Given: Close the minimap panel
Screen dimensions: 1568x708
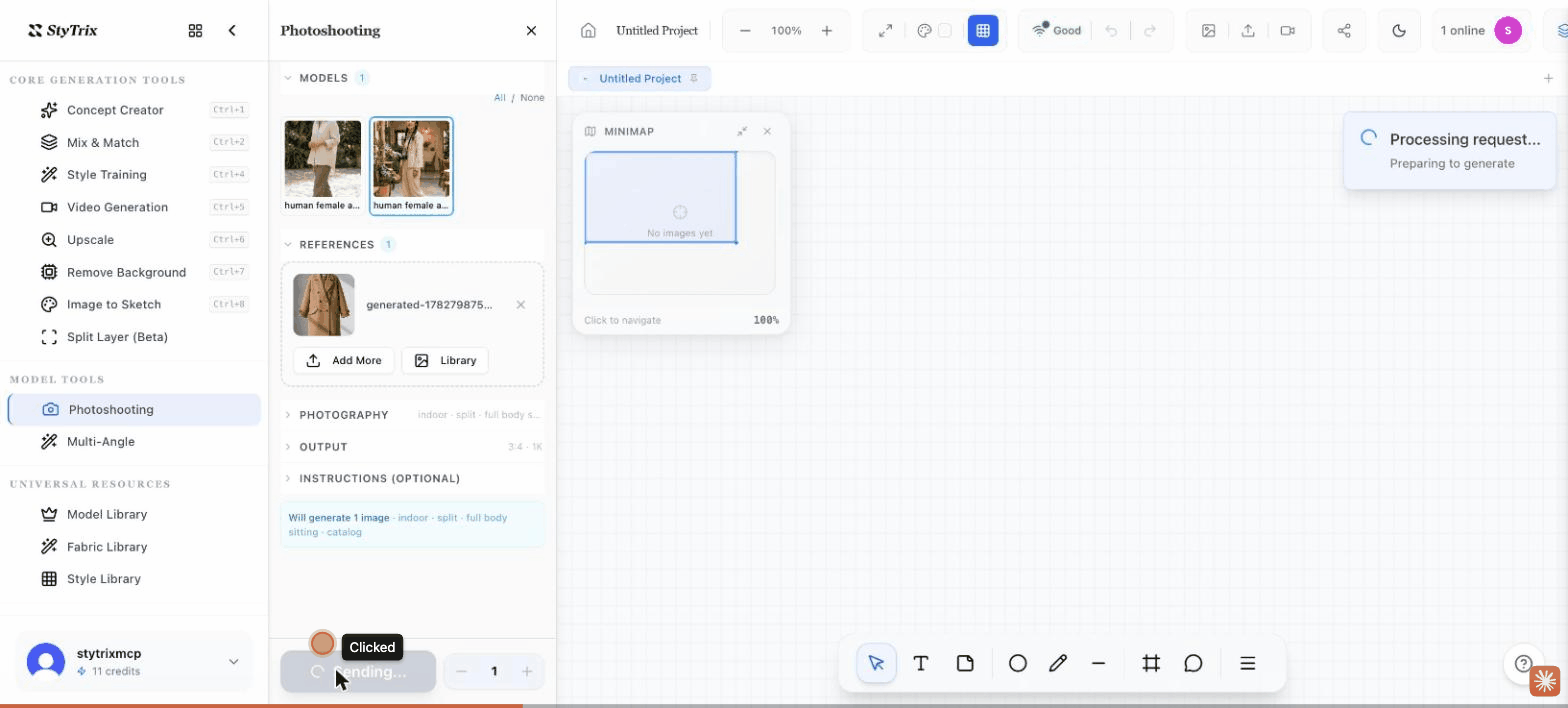Looking at the screenshot, I should 767,131.
